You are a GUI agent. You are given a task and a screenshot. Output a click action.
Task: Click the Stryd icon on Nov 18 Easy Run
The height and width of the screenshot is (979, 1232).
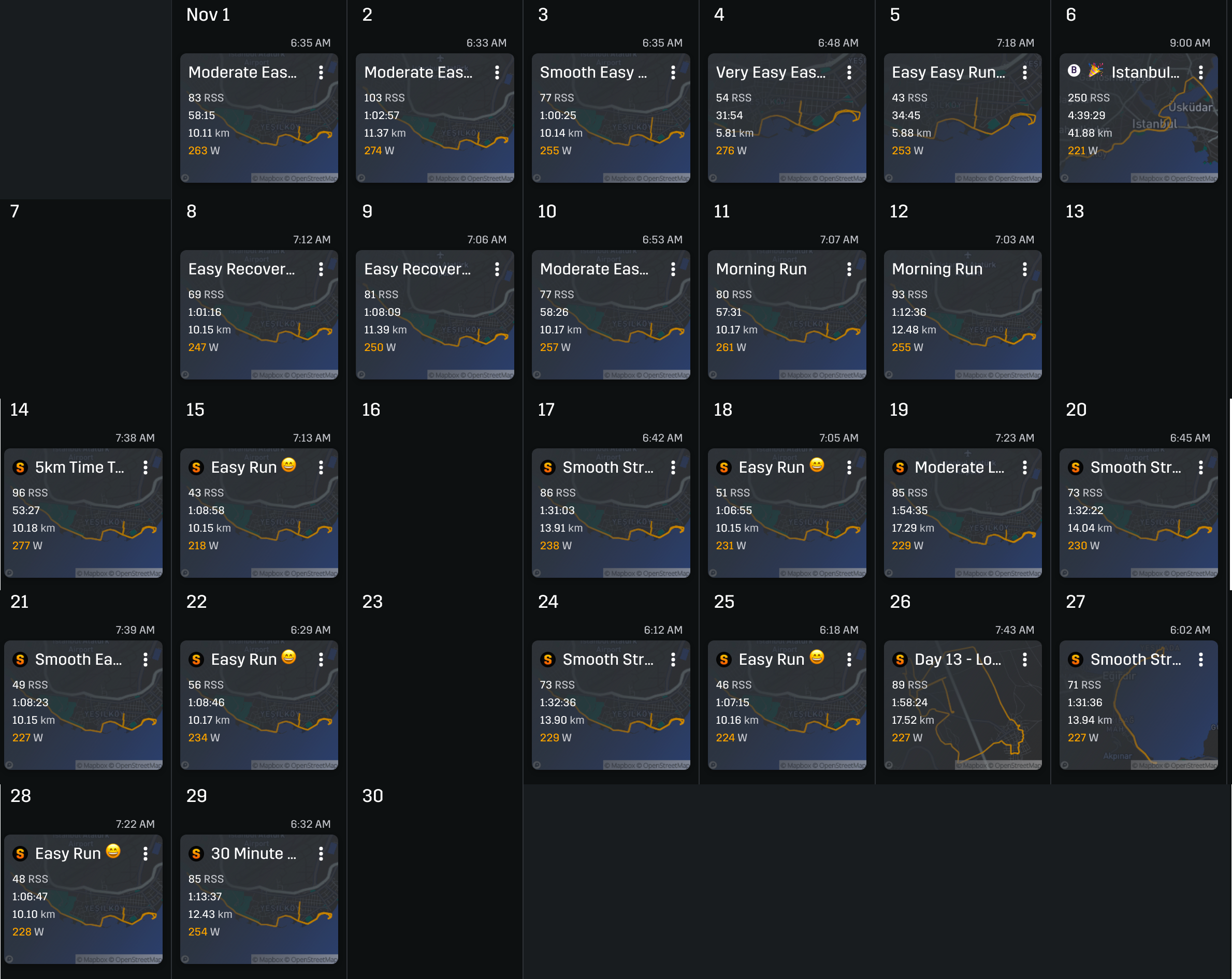pyautogui.click(x=724, y=467)
